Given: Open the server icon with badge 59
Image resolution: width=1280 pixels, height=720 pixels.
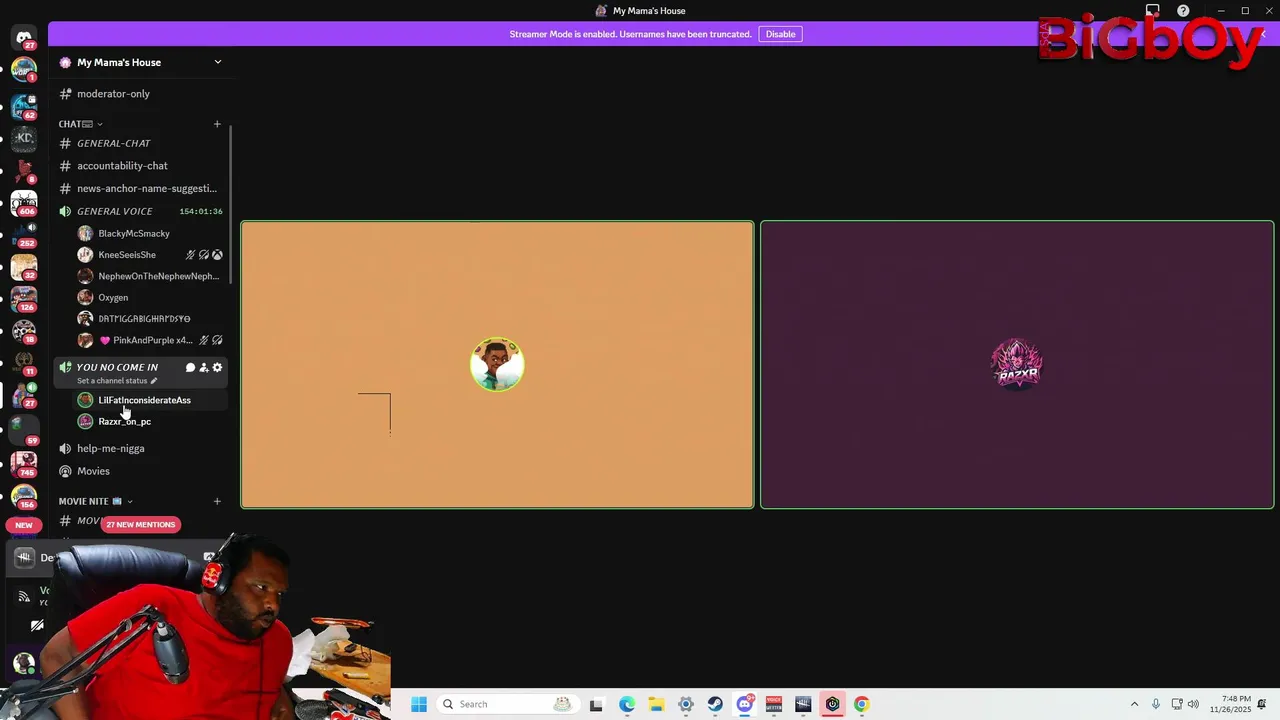Looking at the screenshot, I should pos(24,430).
